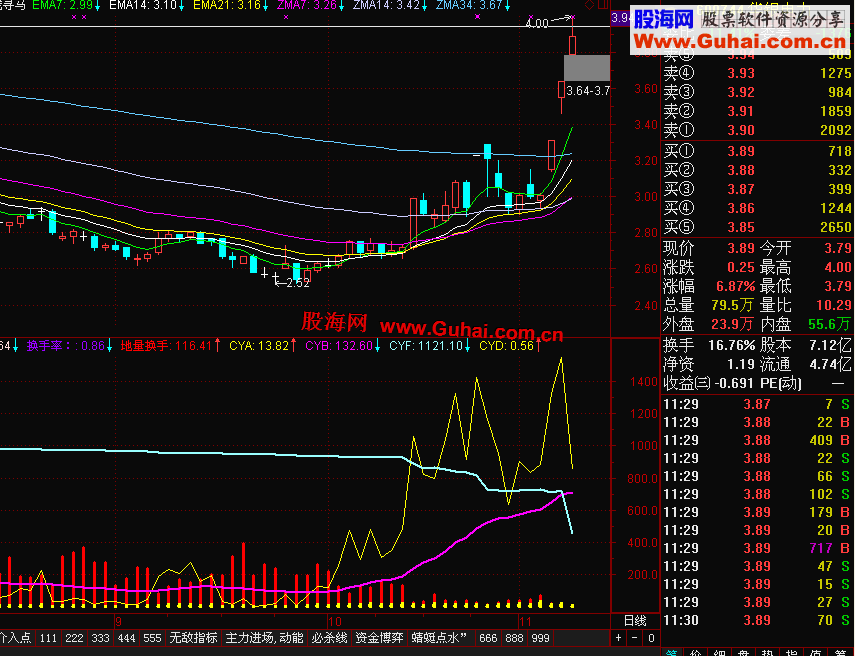Switch to the 444 indicator tab
Screen dimensions: 855x656
[127, 637]
